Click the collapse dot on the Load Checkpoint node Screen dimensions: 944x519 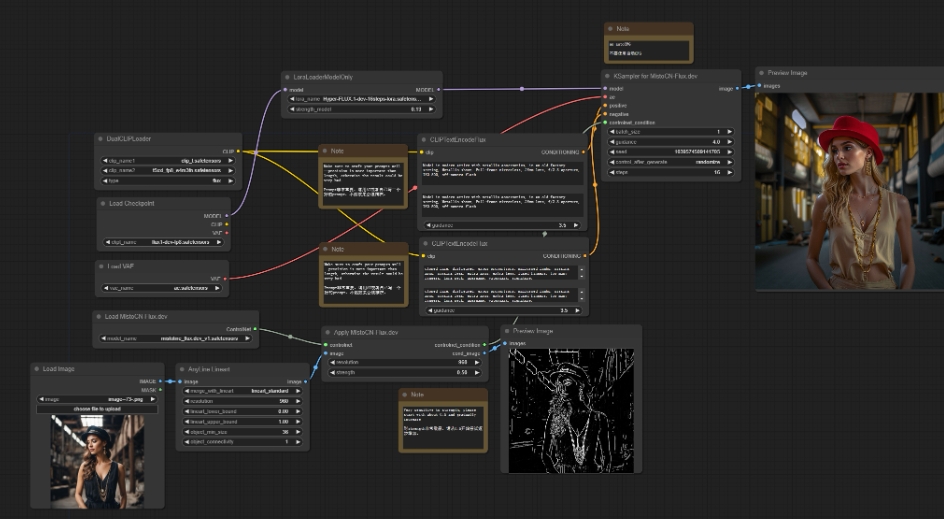tap(102, 203)
